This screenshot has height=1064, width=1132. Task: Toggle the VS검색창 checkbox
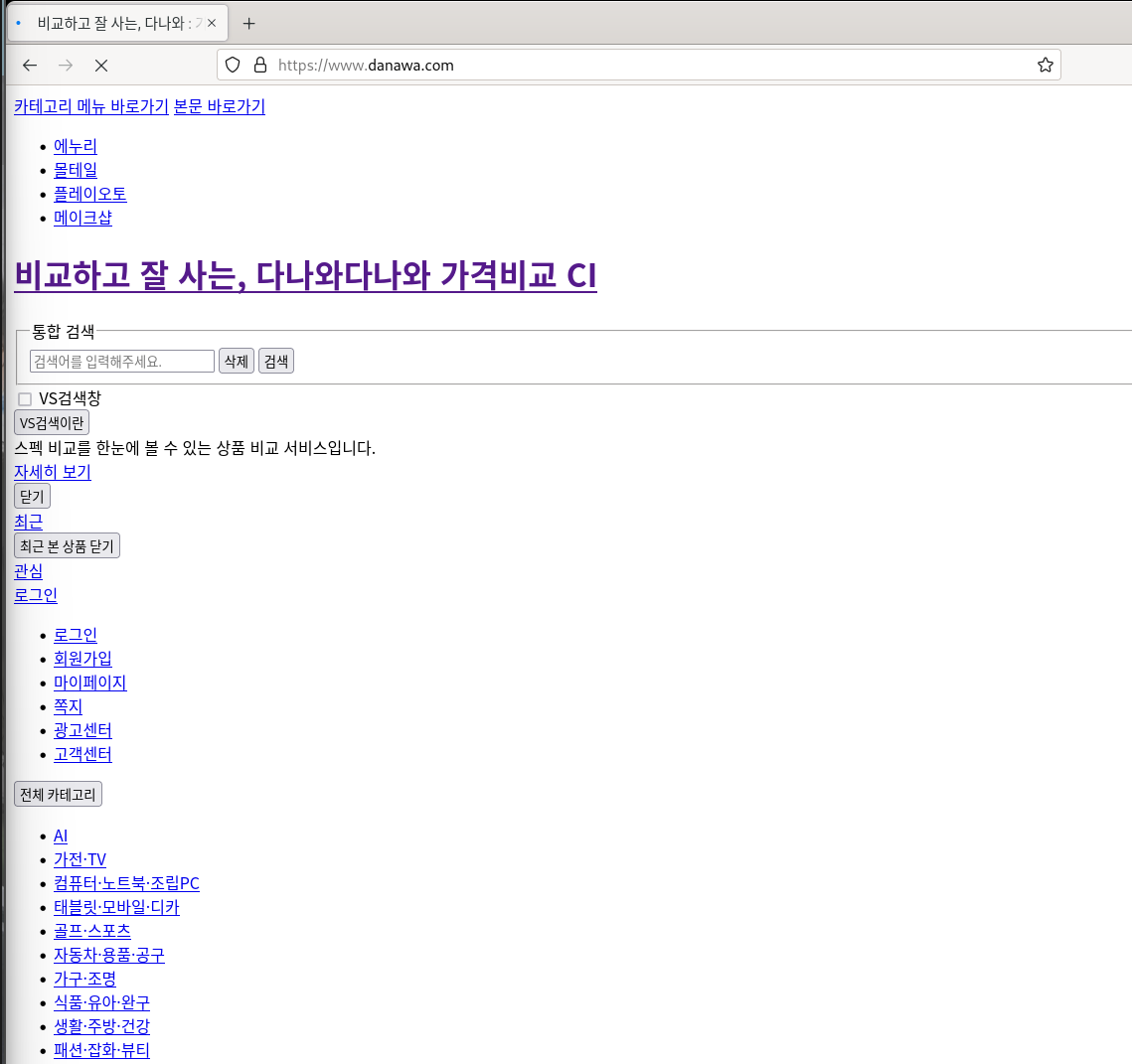(25, 399)
